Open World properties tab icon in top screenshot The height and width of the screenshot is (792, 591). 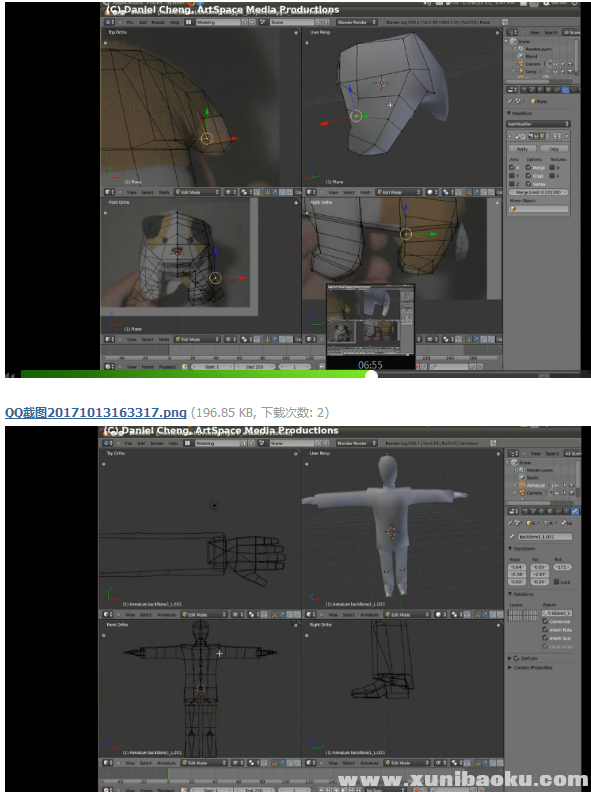click(540, 89)
